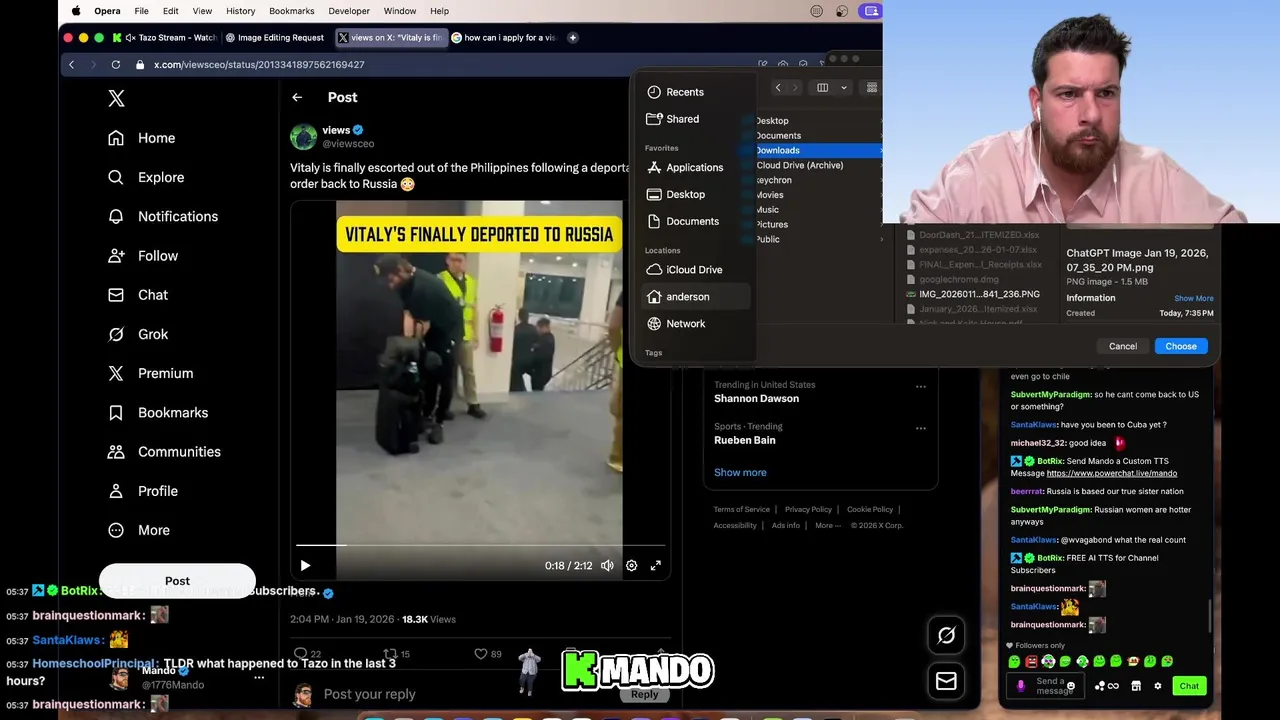Expand the More menu in the X sidebar
This screenshot has height=720, width=1280.
click(139, 530)
